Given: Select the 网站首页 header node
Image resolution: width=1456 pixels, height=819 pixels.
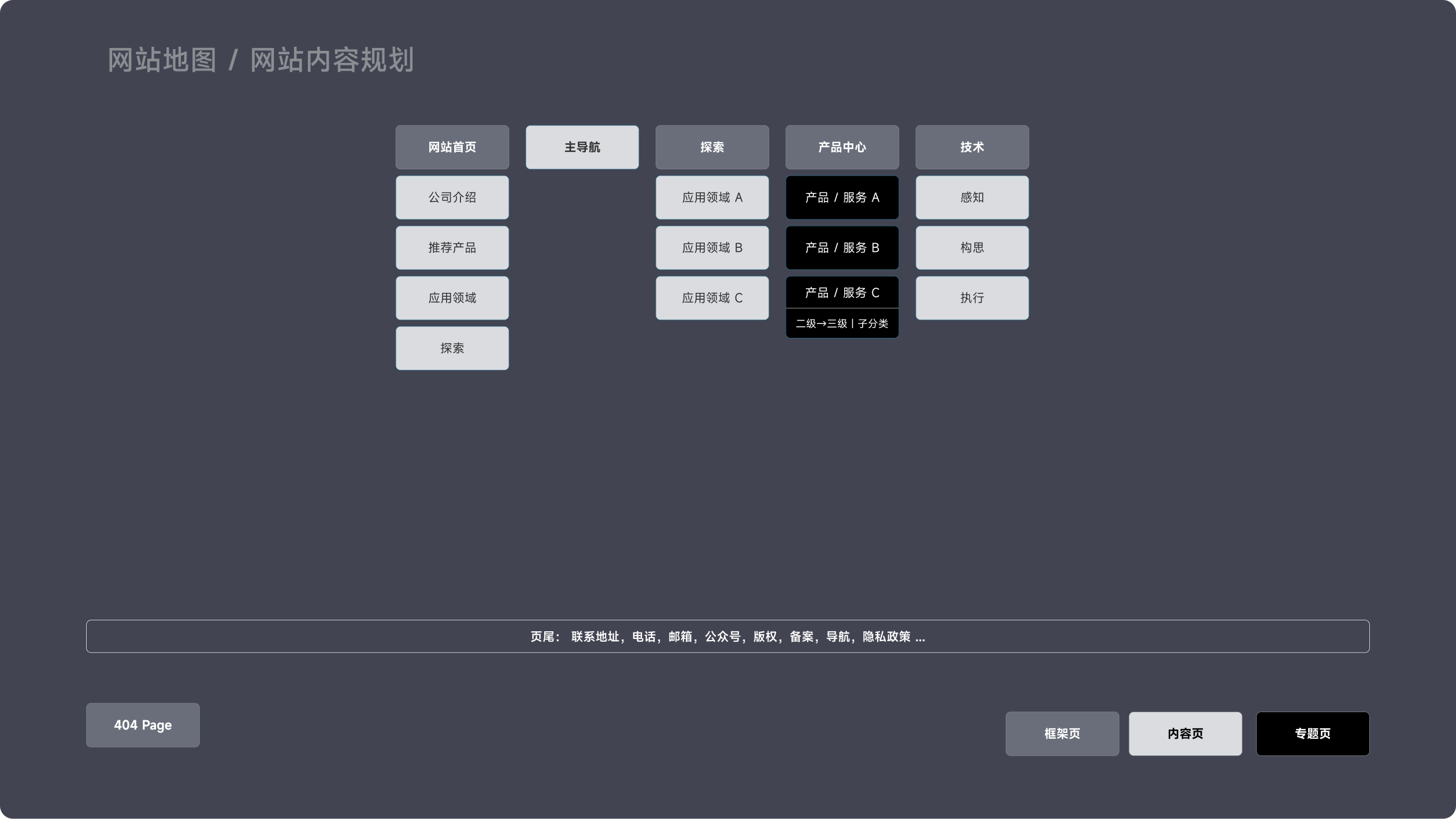Looking at the screenshot, I should pos(452,147).
